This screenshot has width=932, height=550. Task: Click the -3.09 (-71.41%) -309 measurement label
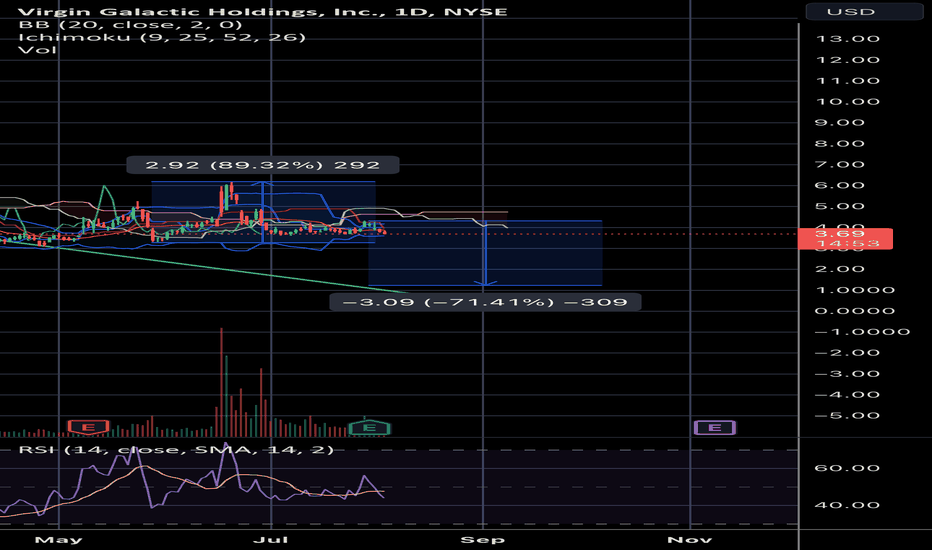point(486,302)
